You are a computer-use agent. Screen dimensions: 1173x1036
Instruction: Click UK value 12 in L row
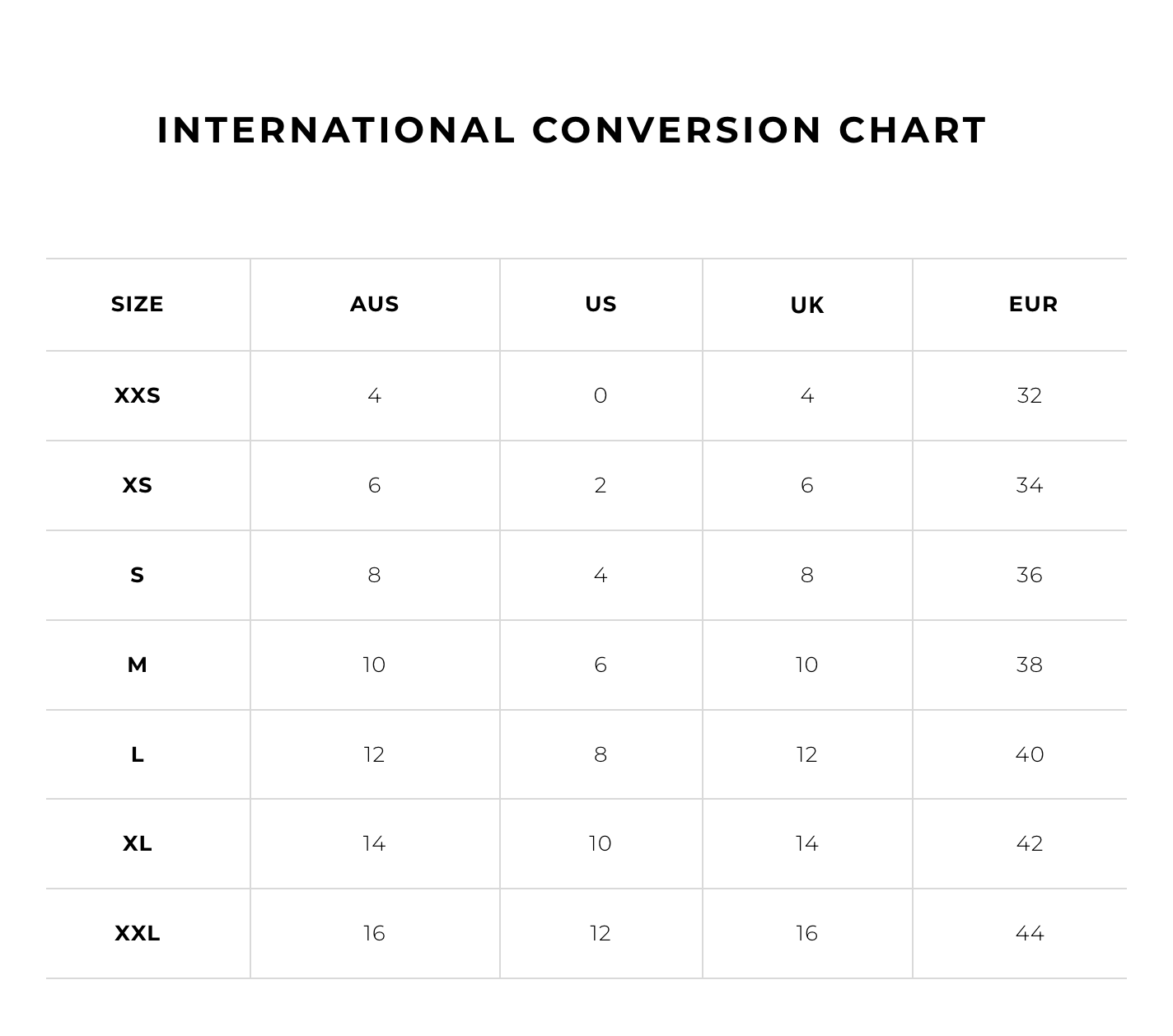[x=806, y=754]
